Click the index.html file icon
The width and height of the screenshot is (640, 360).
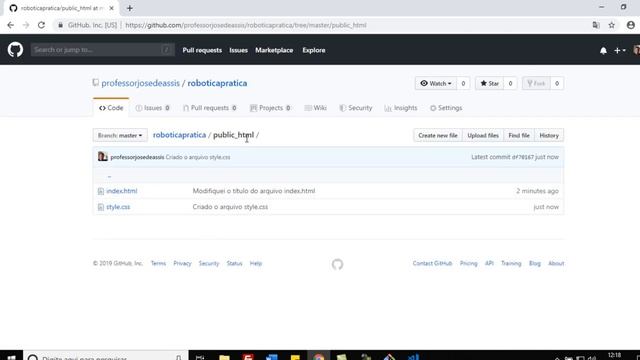pyautogui.click(x=101, y=191)
